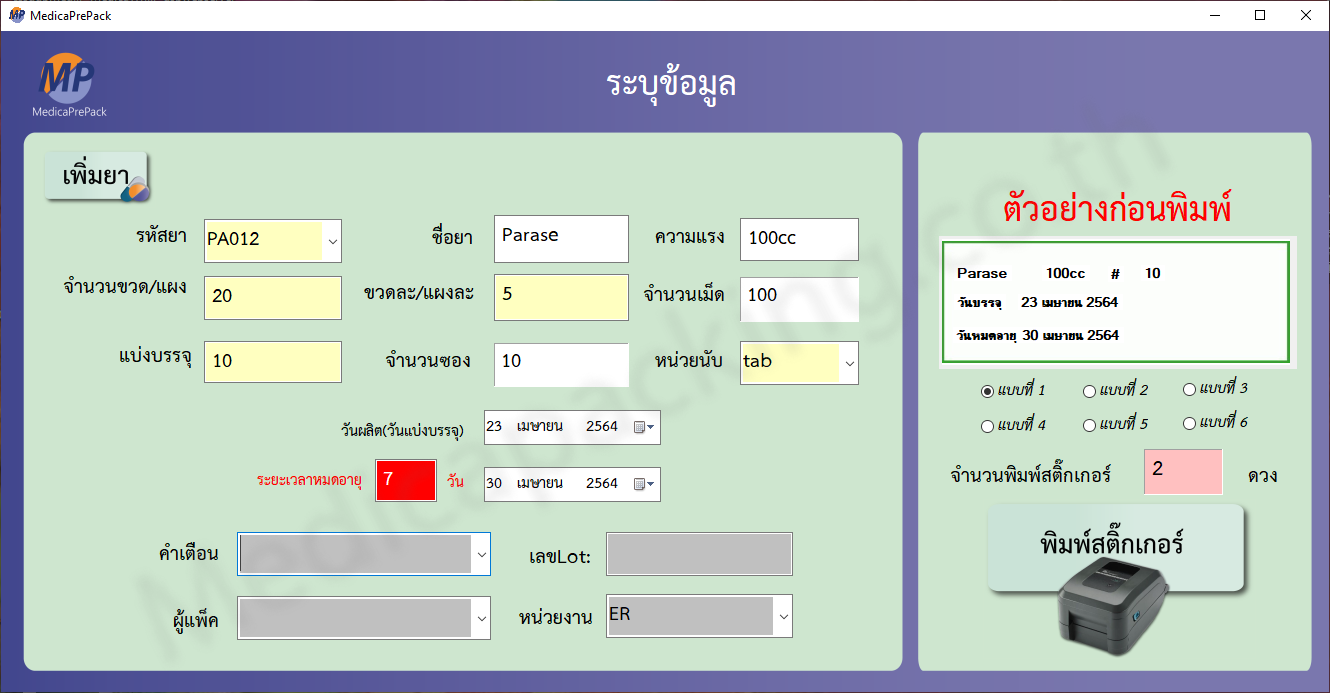Open the ผู้แพ็ค packer dropdown

[481, 620]
